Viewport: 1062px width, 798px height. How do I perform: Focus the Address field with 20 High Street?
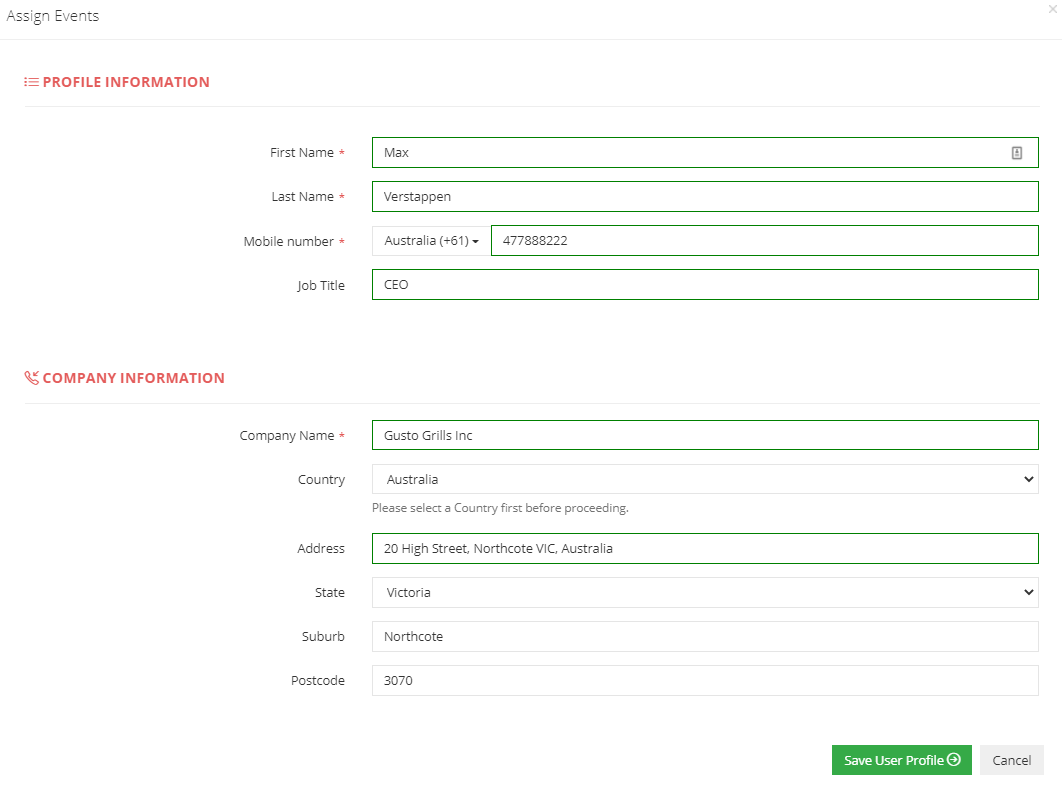705,548
